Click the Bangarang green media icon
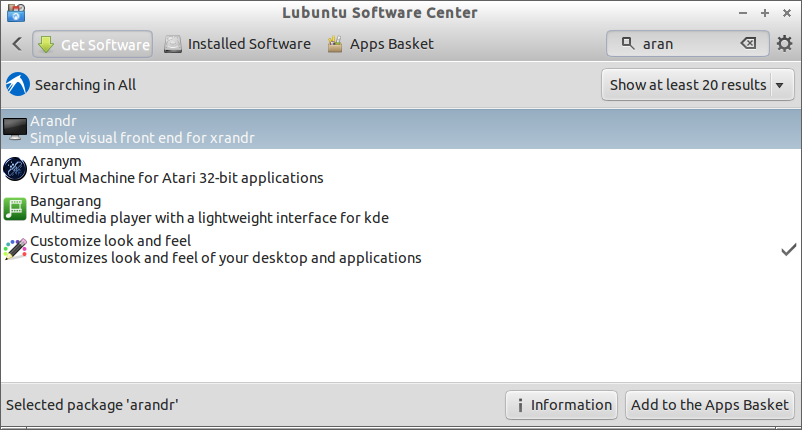The height and width of the screenshot is (430, 802). click(x=15, y=209)
